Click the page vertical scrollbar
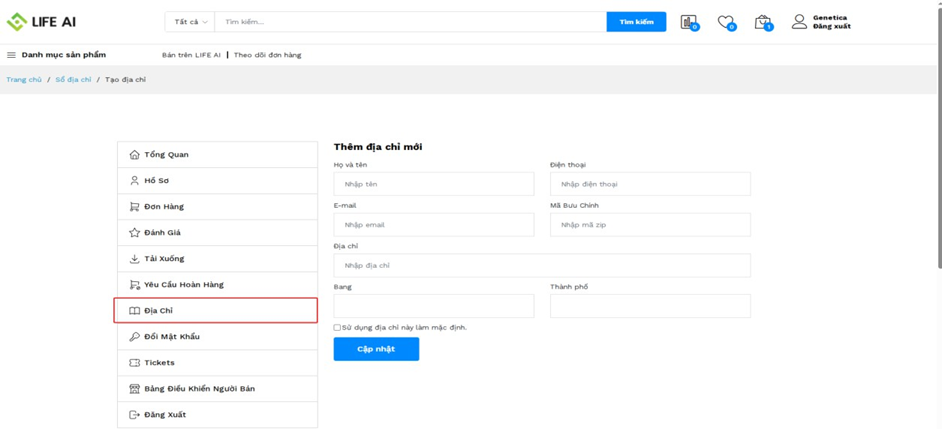The height and width of the screenshot is (429, 942). (x=938, y=150)
